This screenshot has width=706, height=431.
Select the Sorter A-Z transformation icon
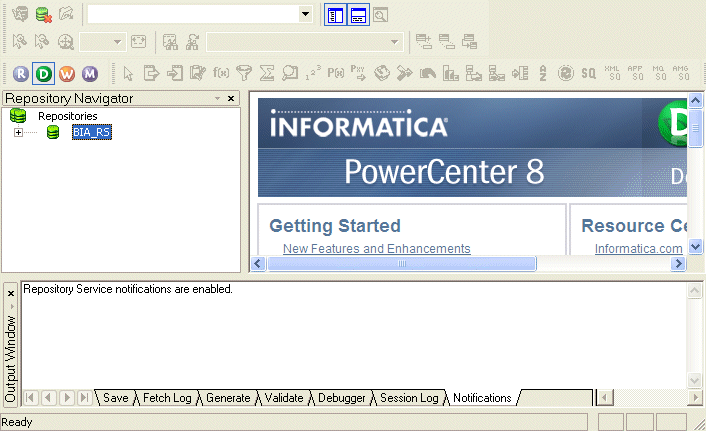coord(543,73)
